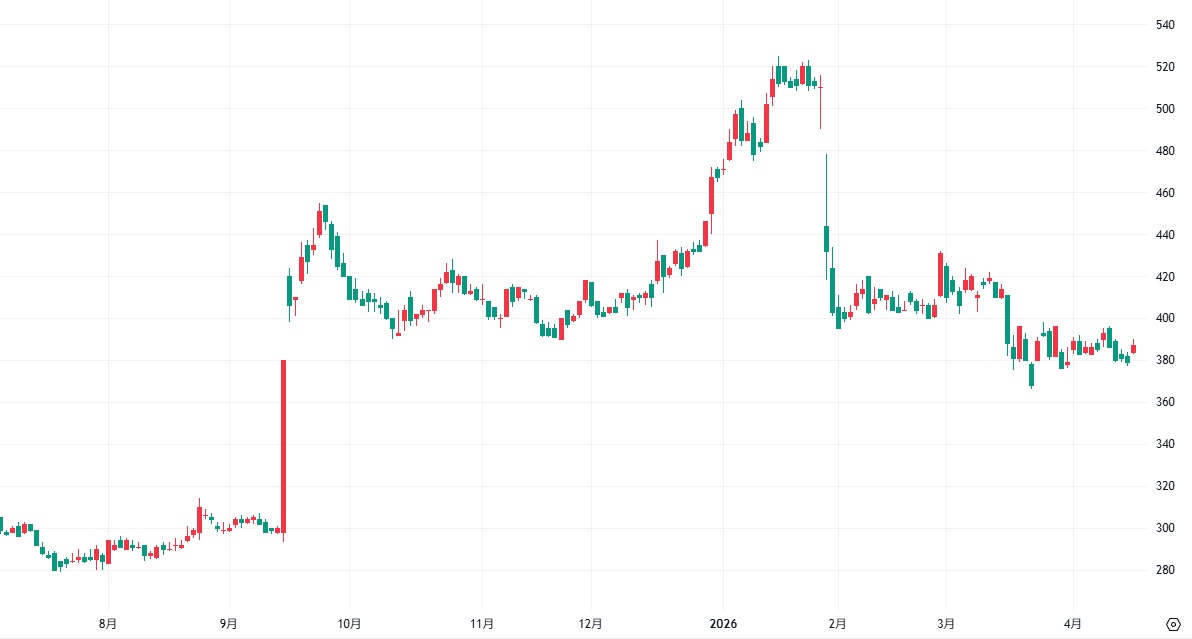Click the 400 price scale label
The width and height of the screenshot is (1192, 639).
point(1164,318)
